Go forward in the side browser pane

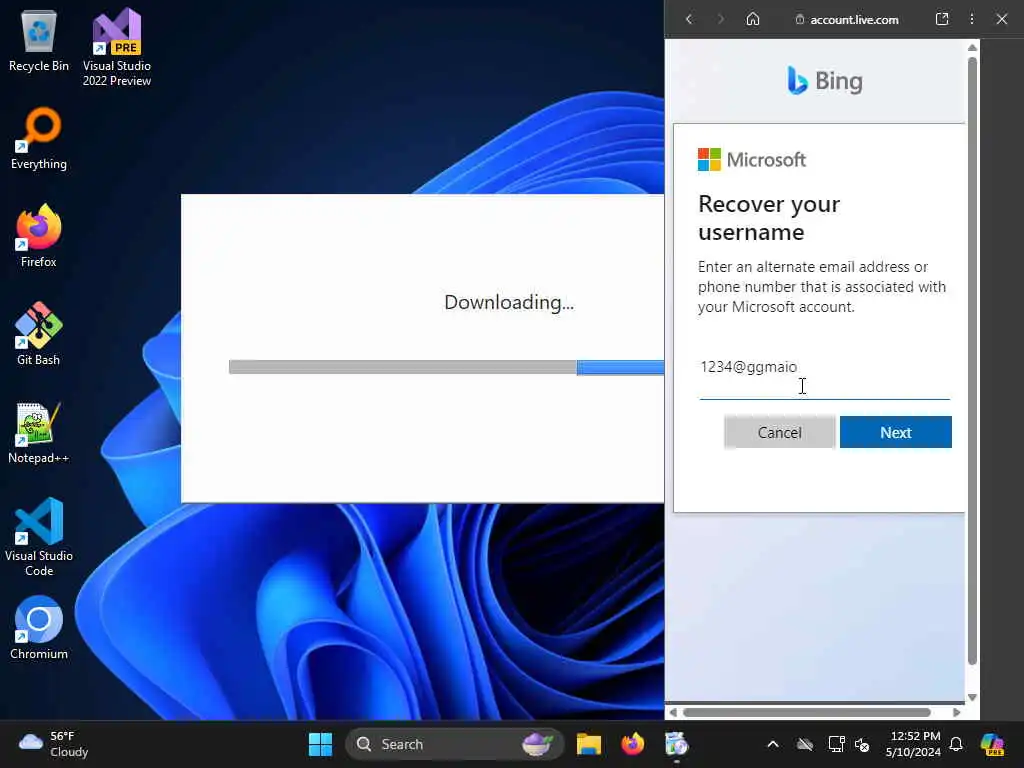(x=720, y=20)
